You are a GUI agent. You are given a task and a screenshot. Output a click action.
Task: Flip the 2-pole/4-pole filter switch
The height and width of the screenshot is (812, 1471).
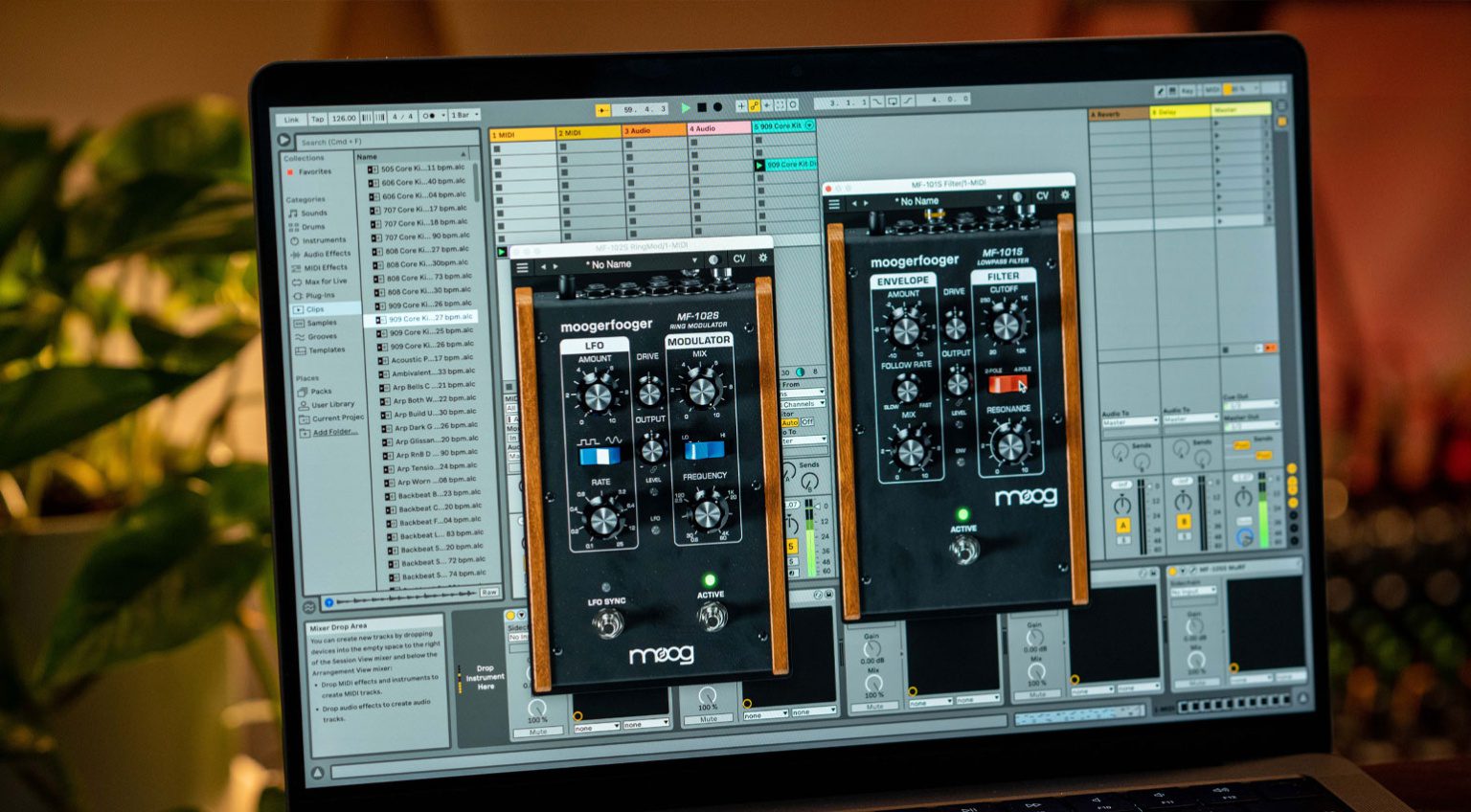1007,384
